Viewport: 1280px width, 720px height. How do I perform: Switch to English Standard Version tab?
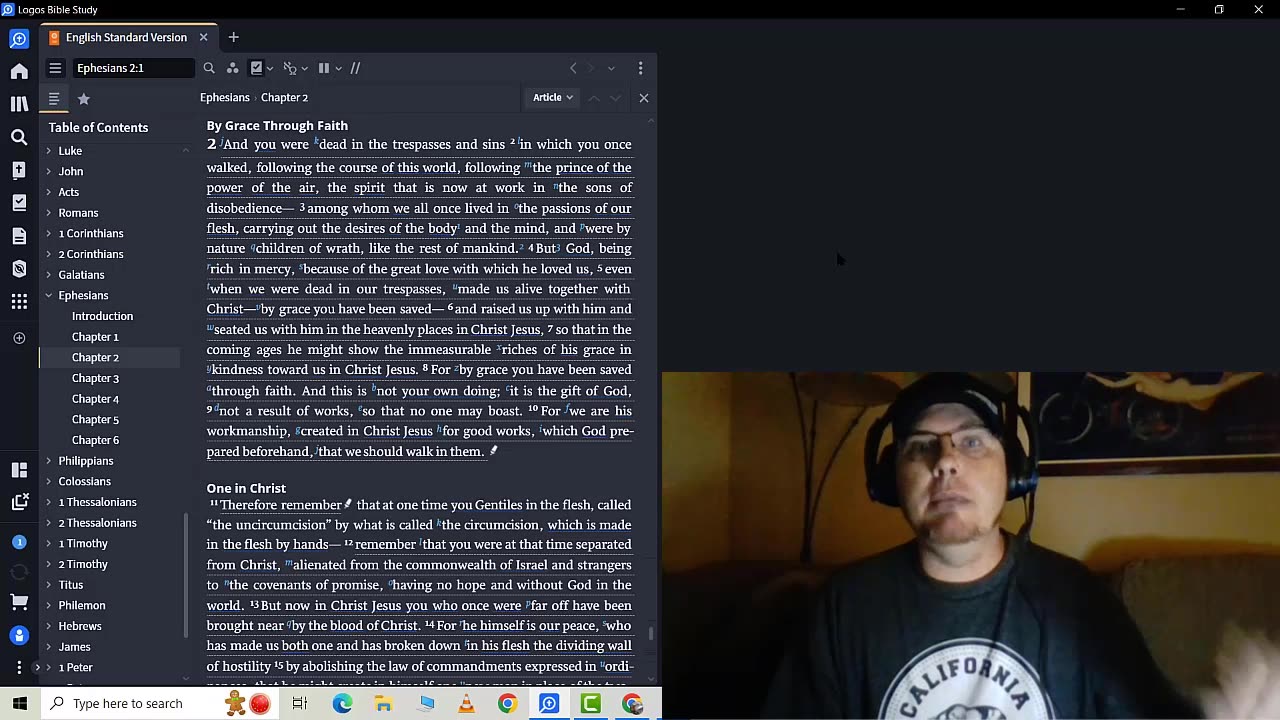(x=126, y=37)
